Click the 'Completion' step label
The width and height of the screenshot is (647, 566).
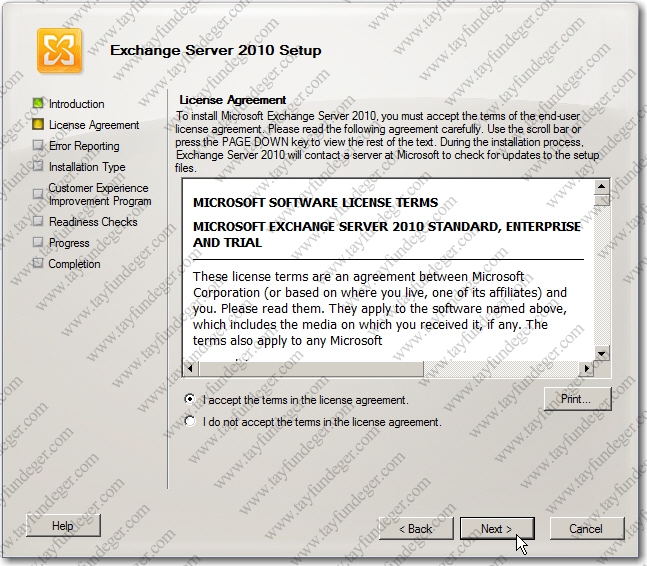[74, 264]
